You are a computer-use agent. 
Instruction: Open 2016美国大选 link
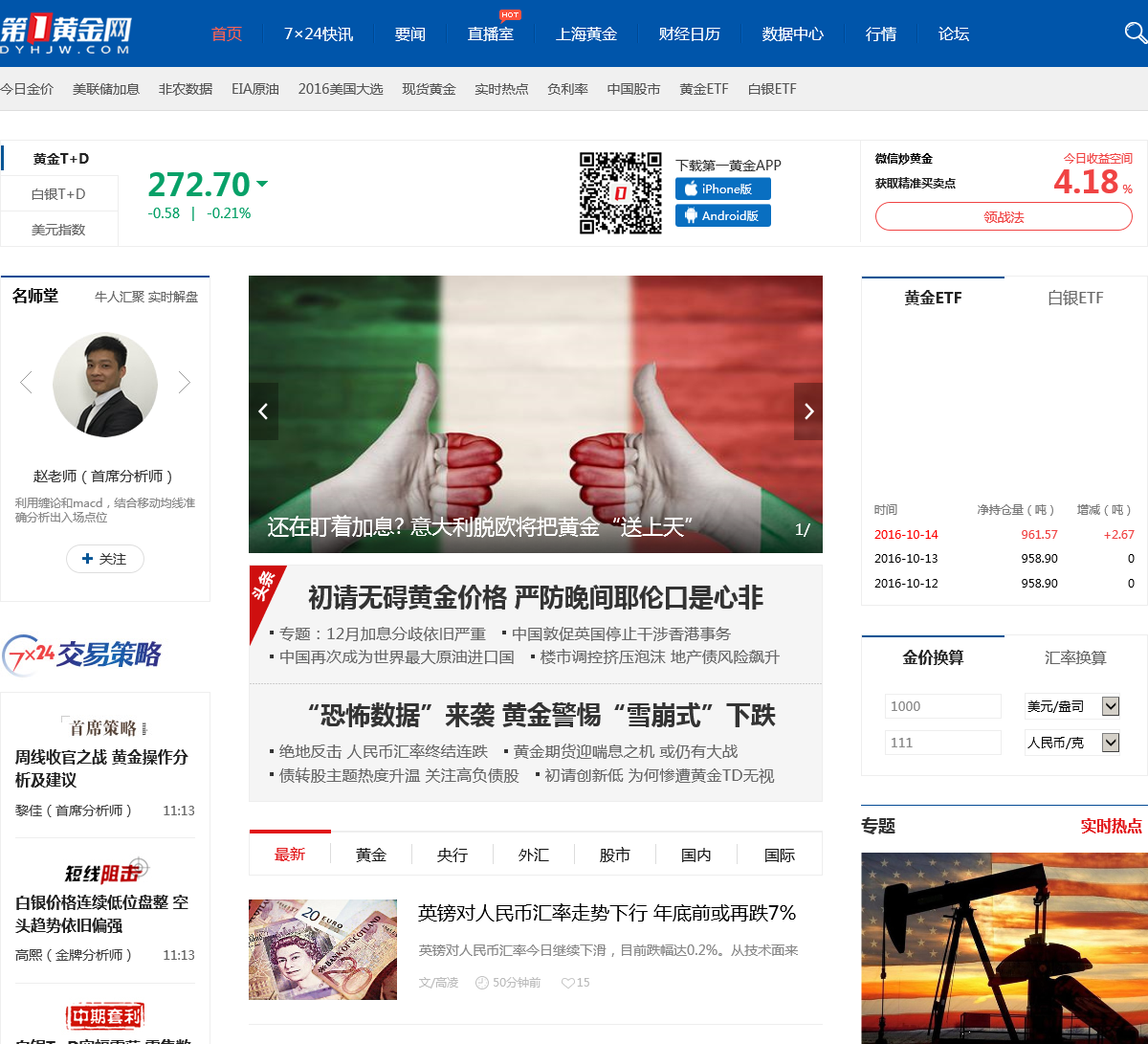pyautogui.click(x=341, y=89)
